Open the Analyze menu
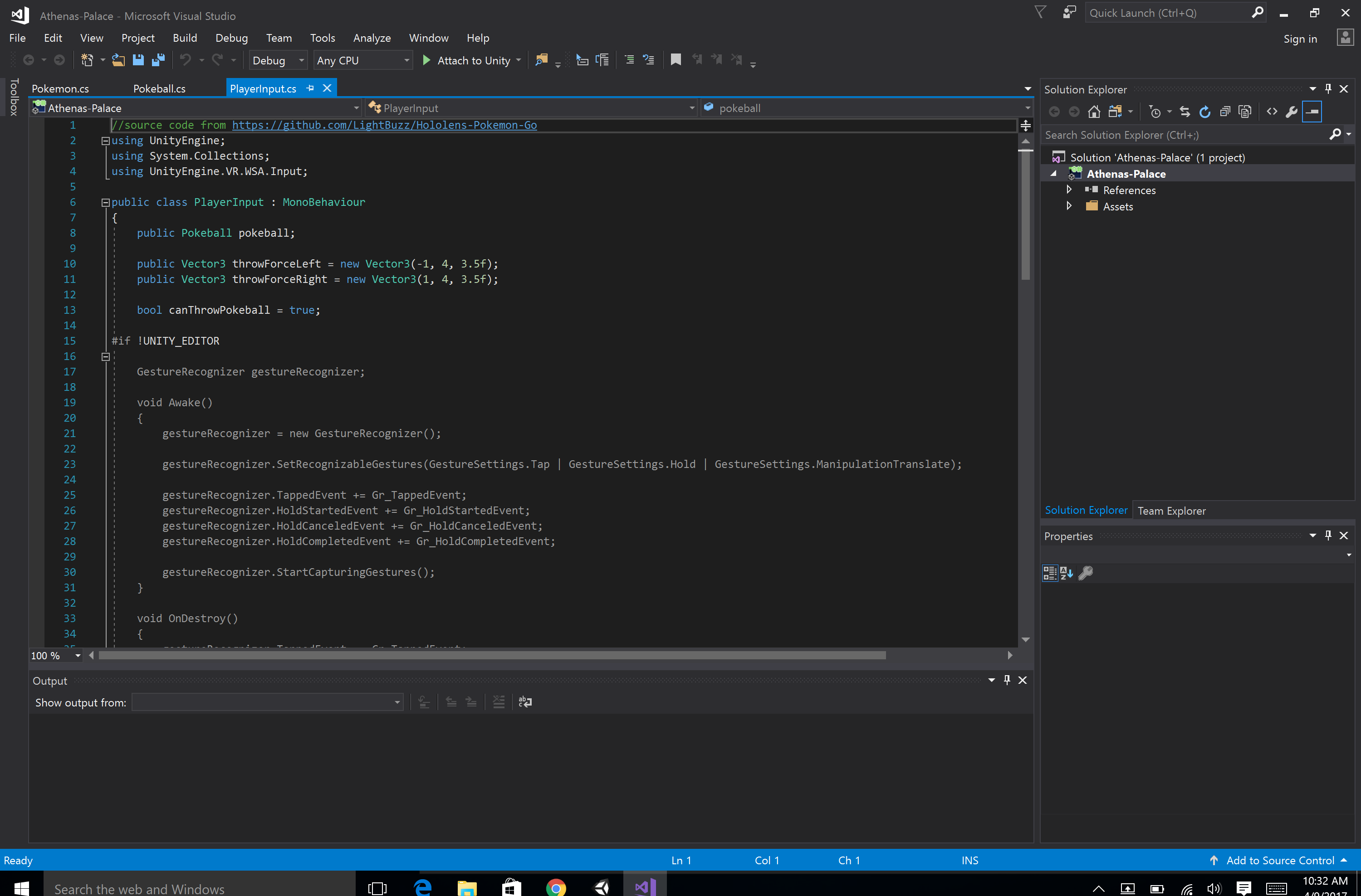The height and width of the screenshot is (896, 1361). coord(372,38)
